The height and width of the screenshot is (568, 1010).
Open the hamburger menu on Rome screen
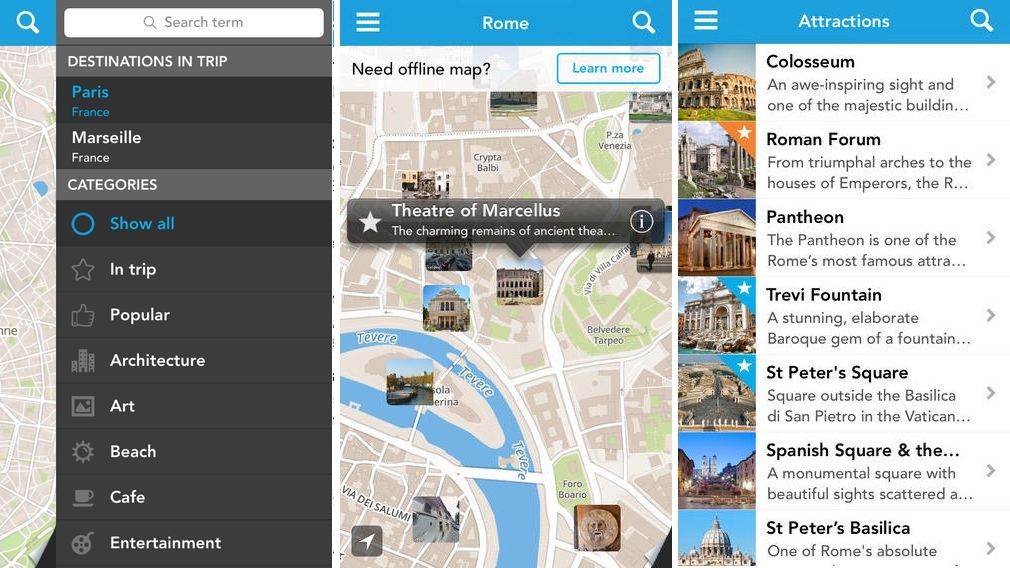[369, 22]
